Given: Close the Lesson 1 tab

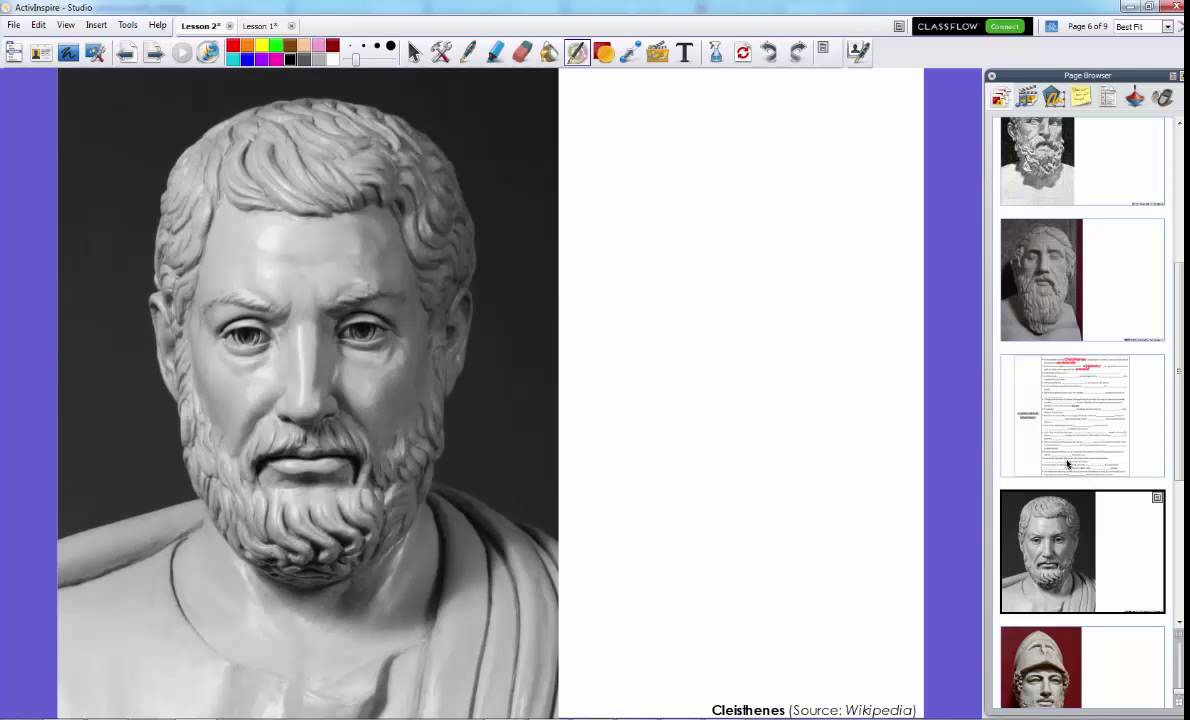Looking at the screenshot, I should point(291,26).
